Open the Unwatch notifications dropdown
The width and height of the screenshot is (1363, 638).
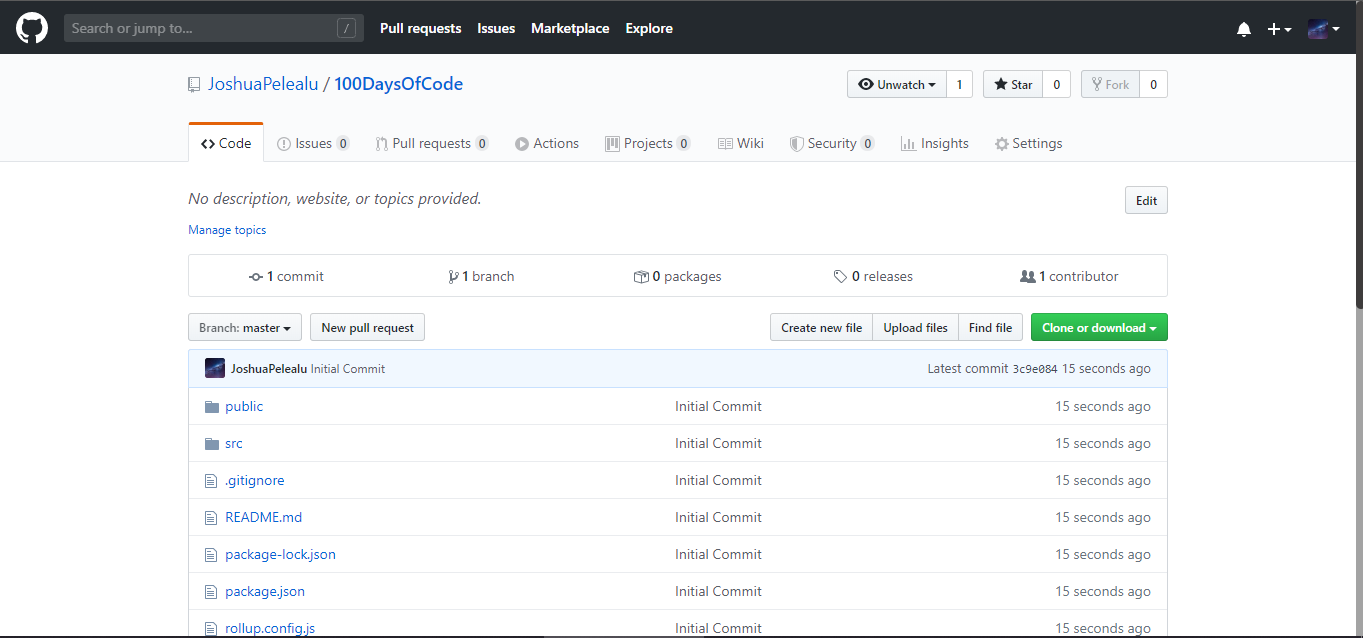(x=896, y=85)
